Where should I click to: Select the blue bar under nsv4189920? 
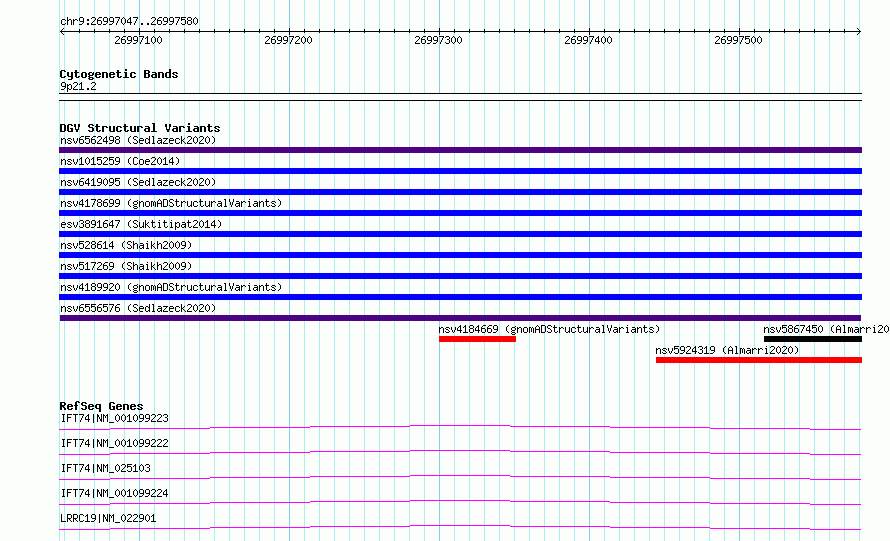[x=460, y=297]
